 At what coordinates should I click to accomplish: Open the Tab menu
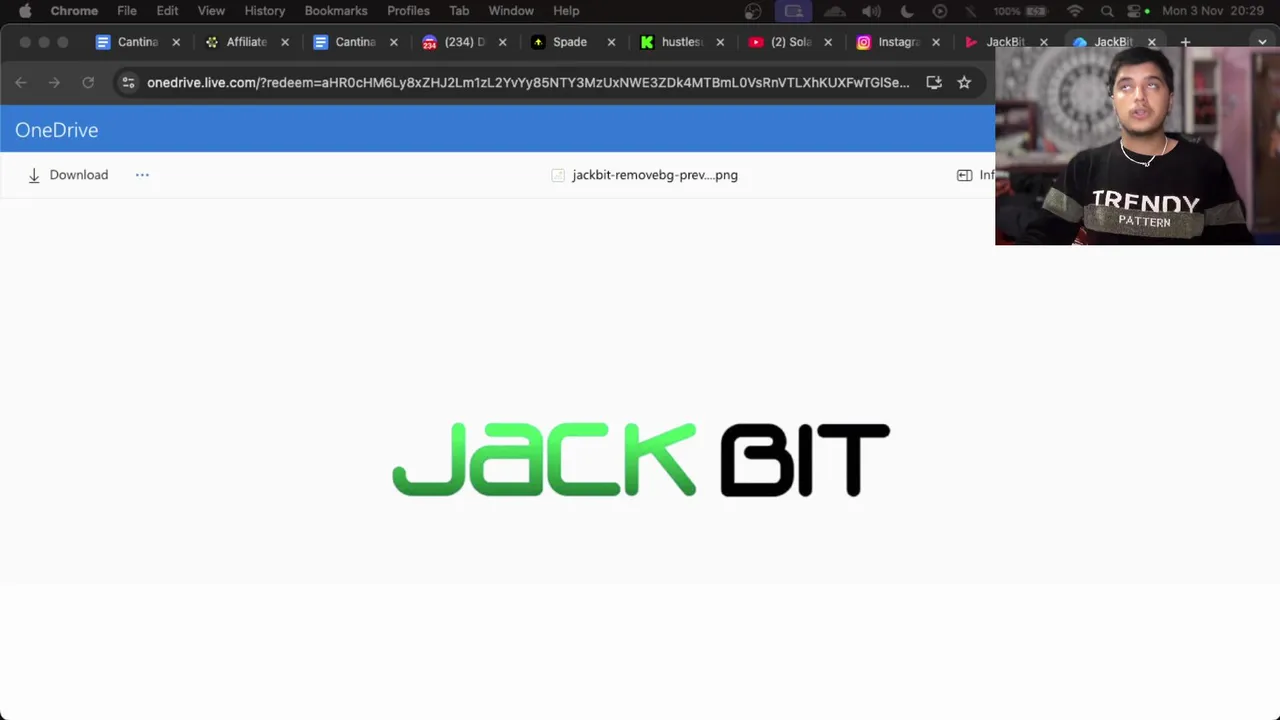point(459,11)
